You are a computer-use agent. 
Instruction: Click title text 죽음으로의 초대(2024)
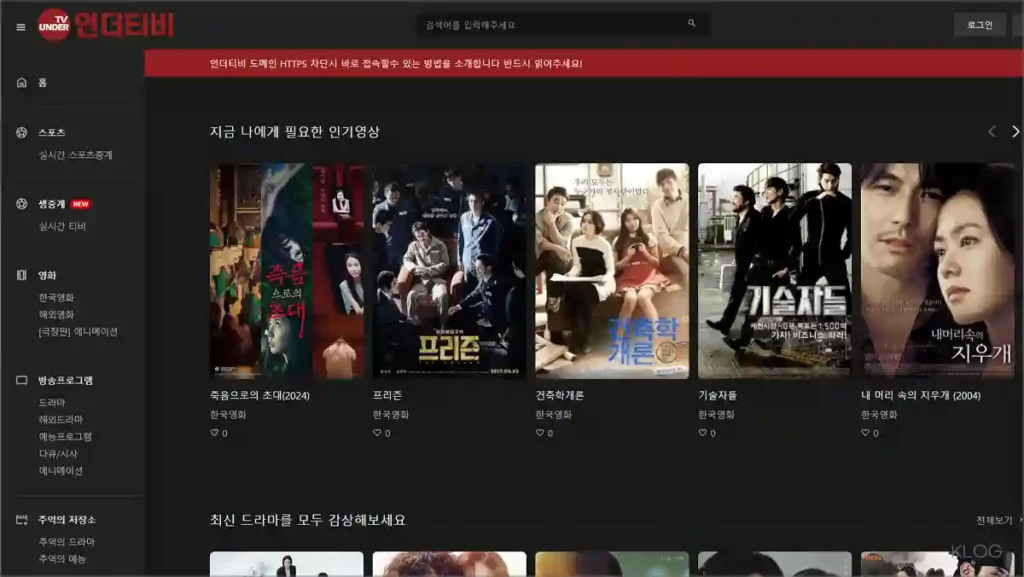pyautogui.click(x=260, y=396)
